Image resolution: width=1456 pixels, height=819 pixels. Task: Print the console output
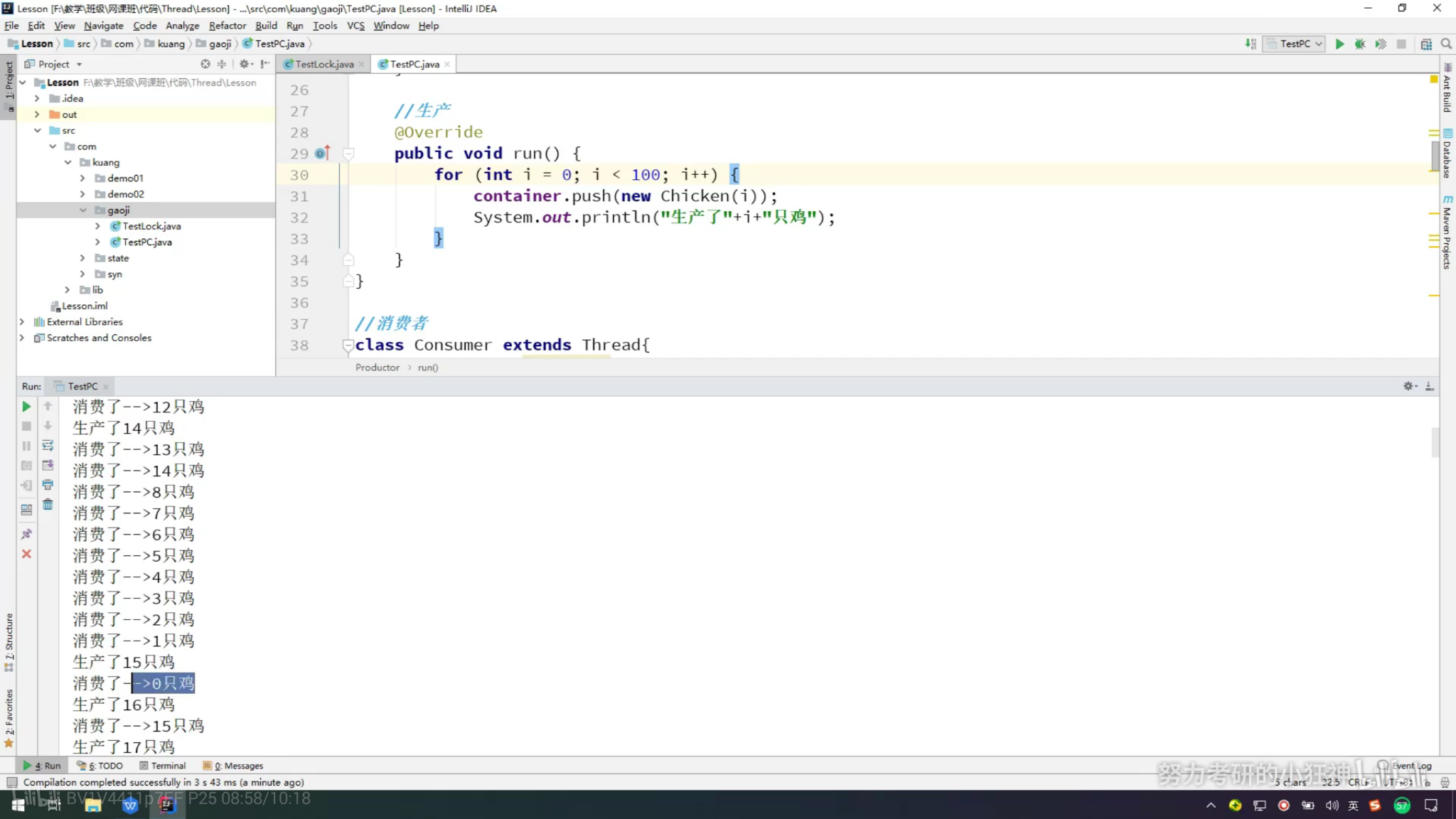coord(48,485)
